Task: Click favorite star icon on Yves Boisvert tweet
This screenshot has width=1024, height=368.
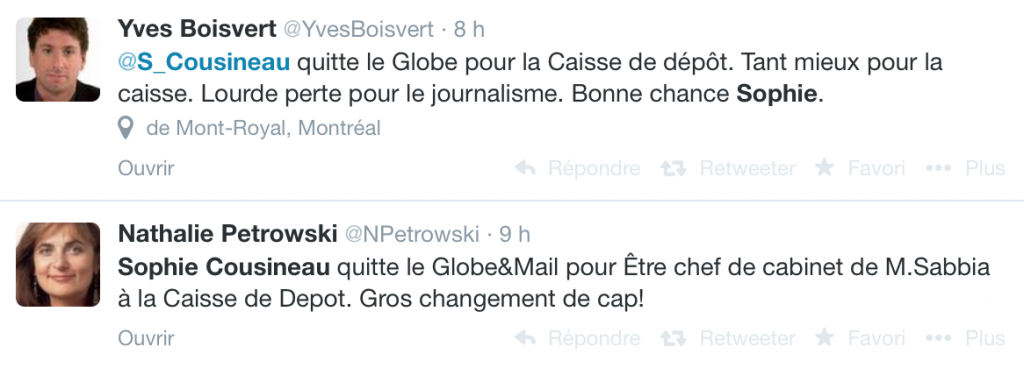Action: coord(824,168)
